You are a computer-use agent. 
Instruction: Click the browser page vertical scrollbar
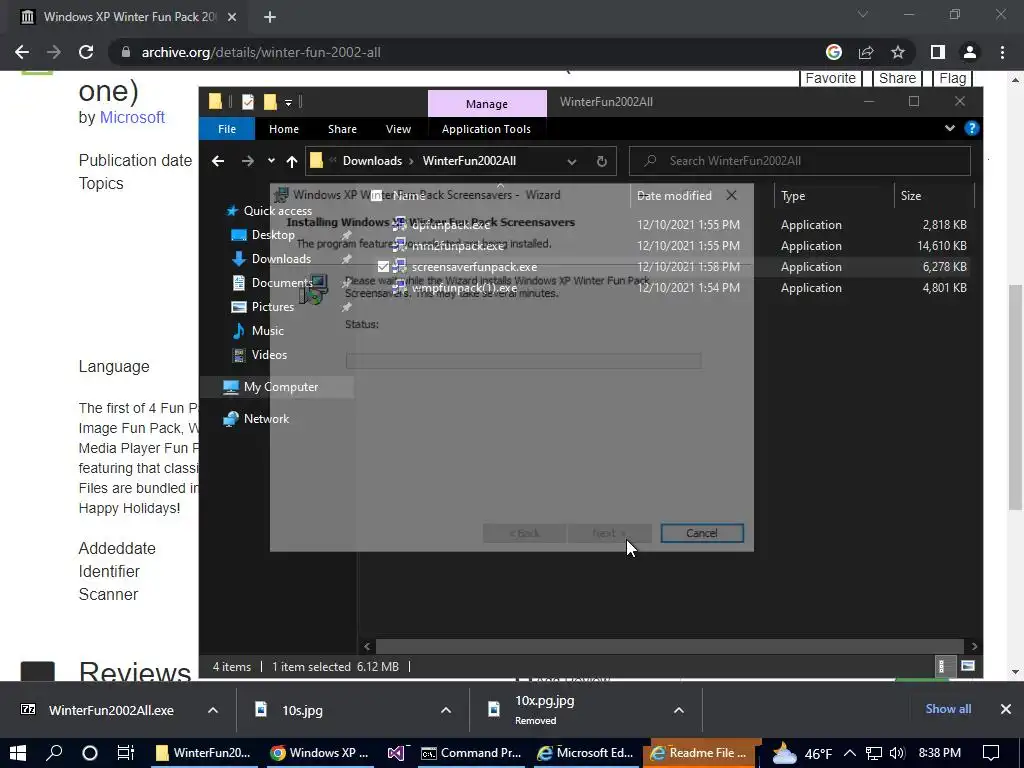click(1015, 397)
